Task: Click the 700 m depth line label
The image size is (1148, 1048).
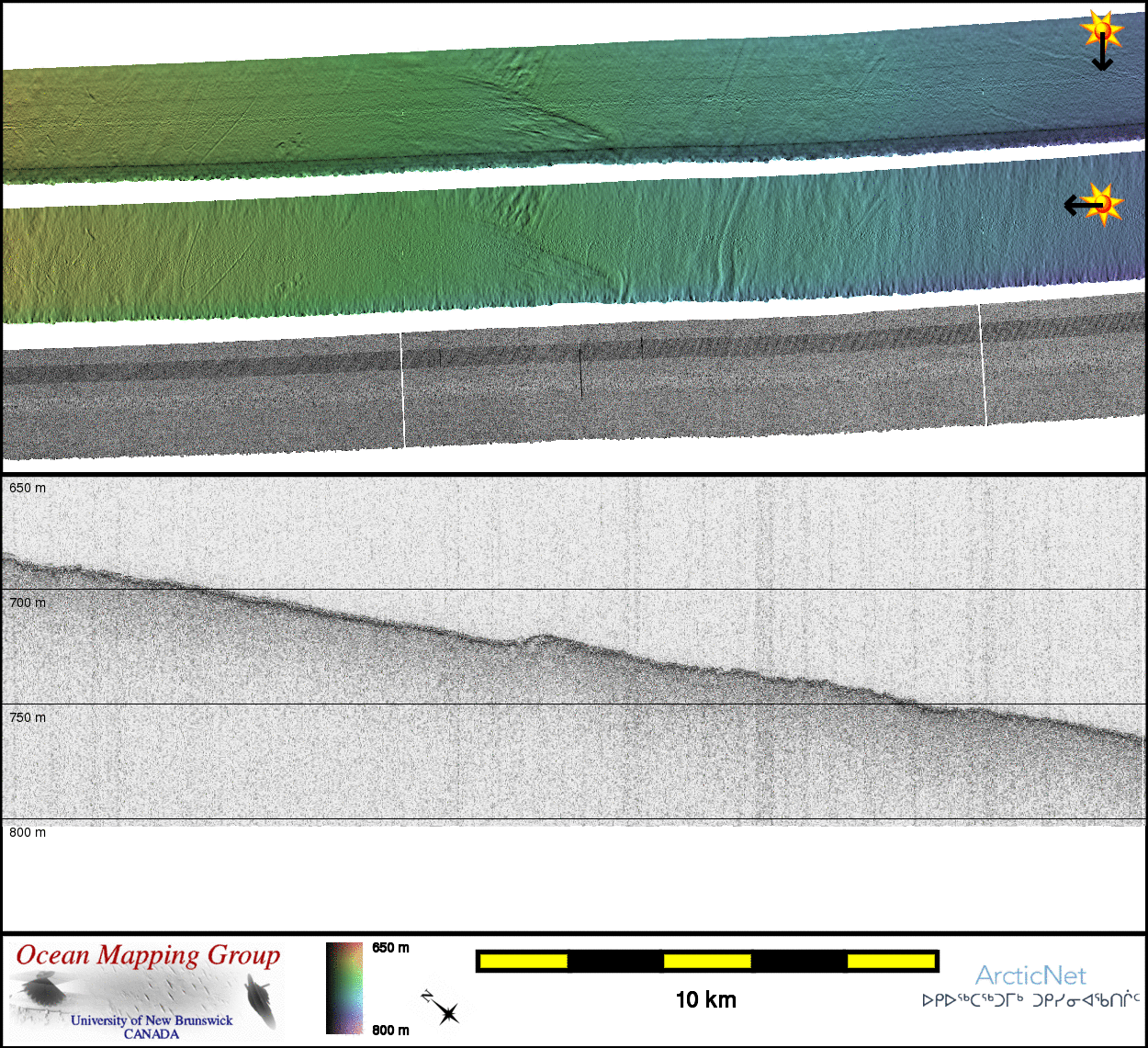Action: (x=28, y=603)
